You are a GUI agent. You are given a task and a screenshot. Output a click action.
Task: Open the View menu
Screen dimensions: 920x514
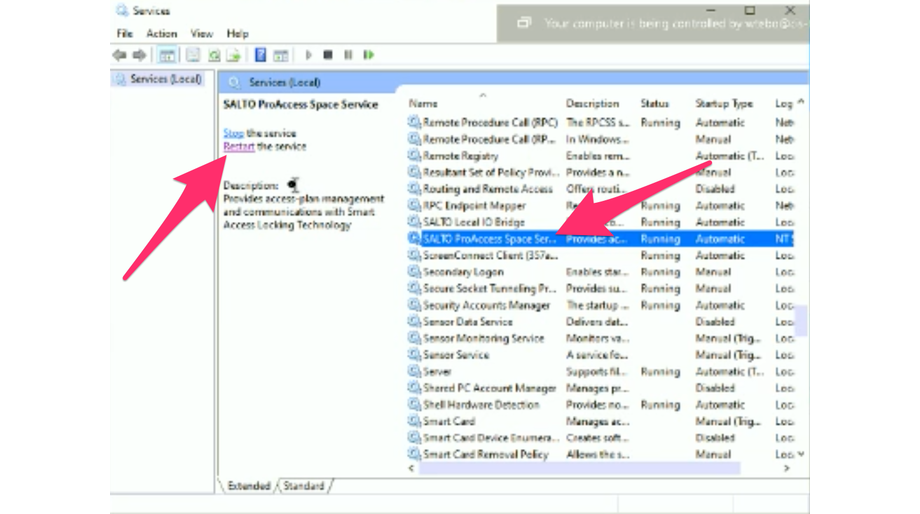[x=201, y=33]
